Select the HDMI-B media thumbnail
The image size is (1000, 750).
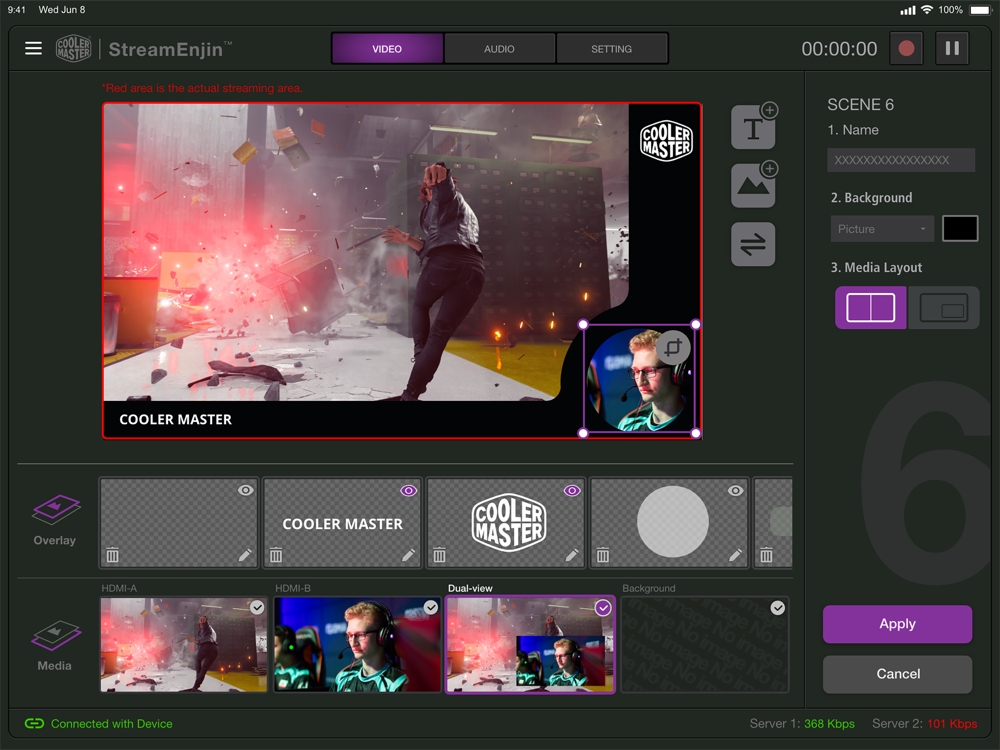(x=357, y=645)
